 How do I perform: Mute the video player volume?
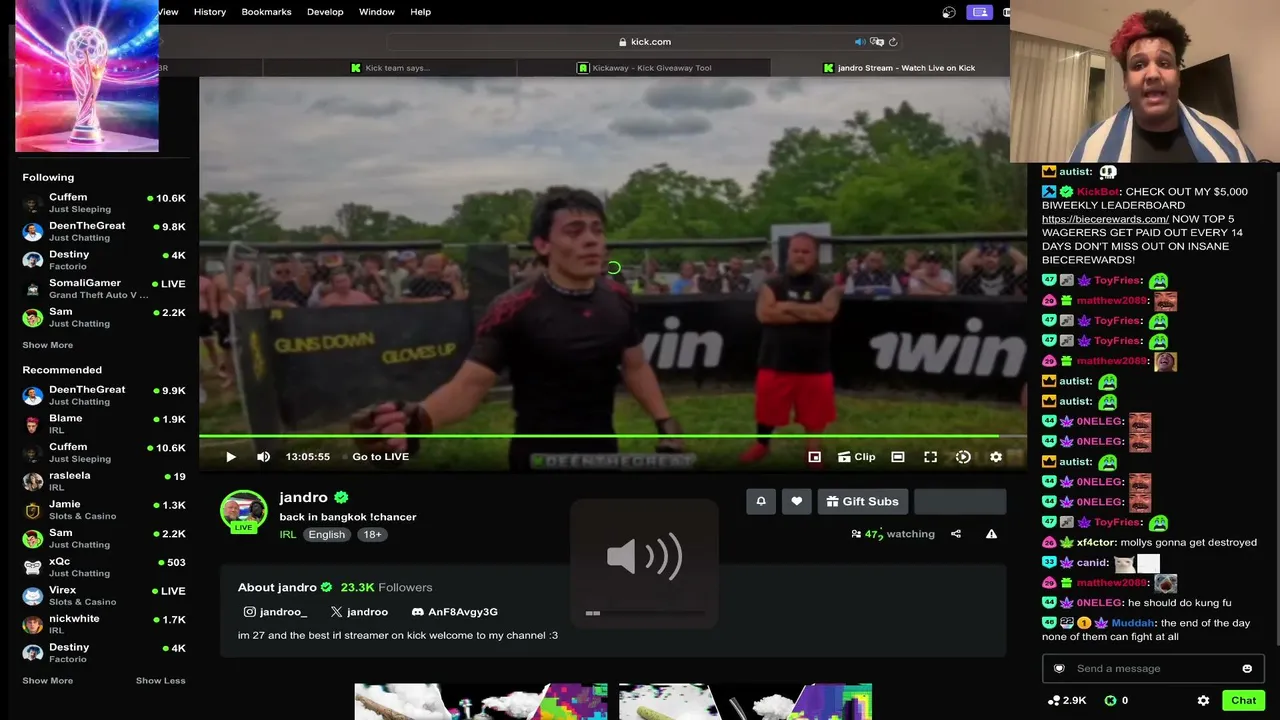point(264,457)
